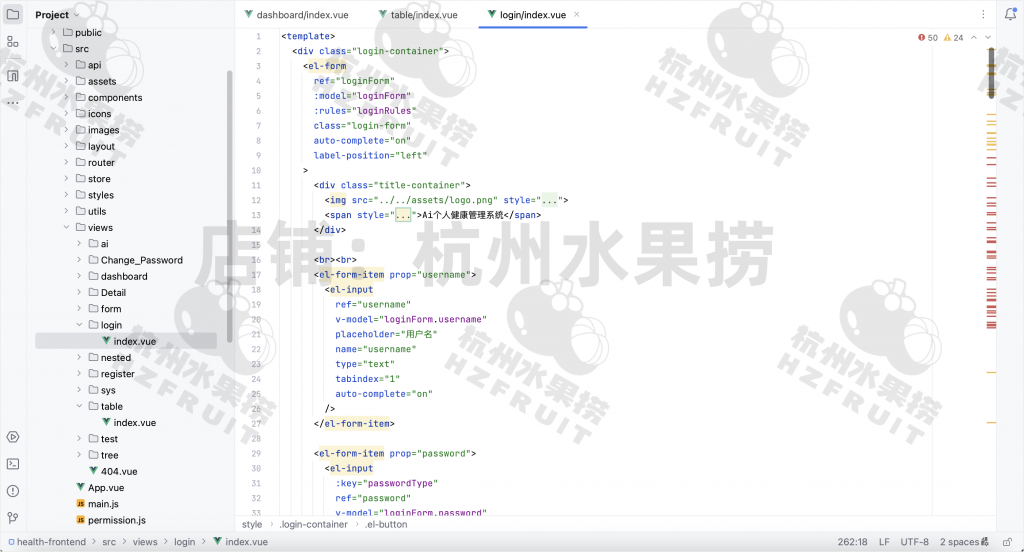Screen dimensions: 1024x552
Task: Click line number 17 in gutter
Action: pos(256,275)
